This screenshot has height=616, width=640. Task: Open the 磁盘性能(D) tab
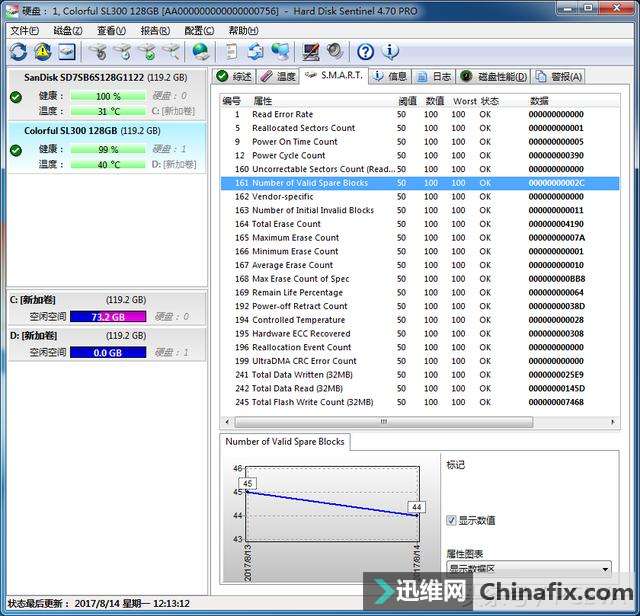(x=493, y=76)
